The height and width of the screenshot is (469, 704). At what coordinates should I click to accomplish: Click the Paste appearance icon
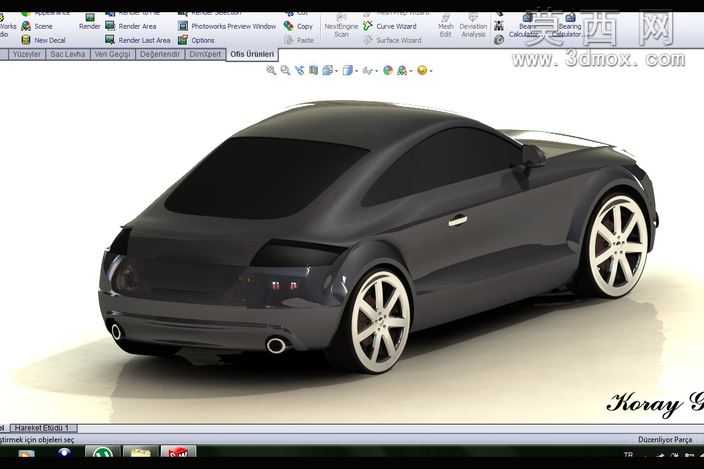click(x=288, y=40)
